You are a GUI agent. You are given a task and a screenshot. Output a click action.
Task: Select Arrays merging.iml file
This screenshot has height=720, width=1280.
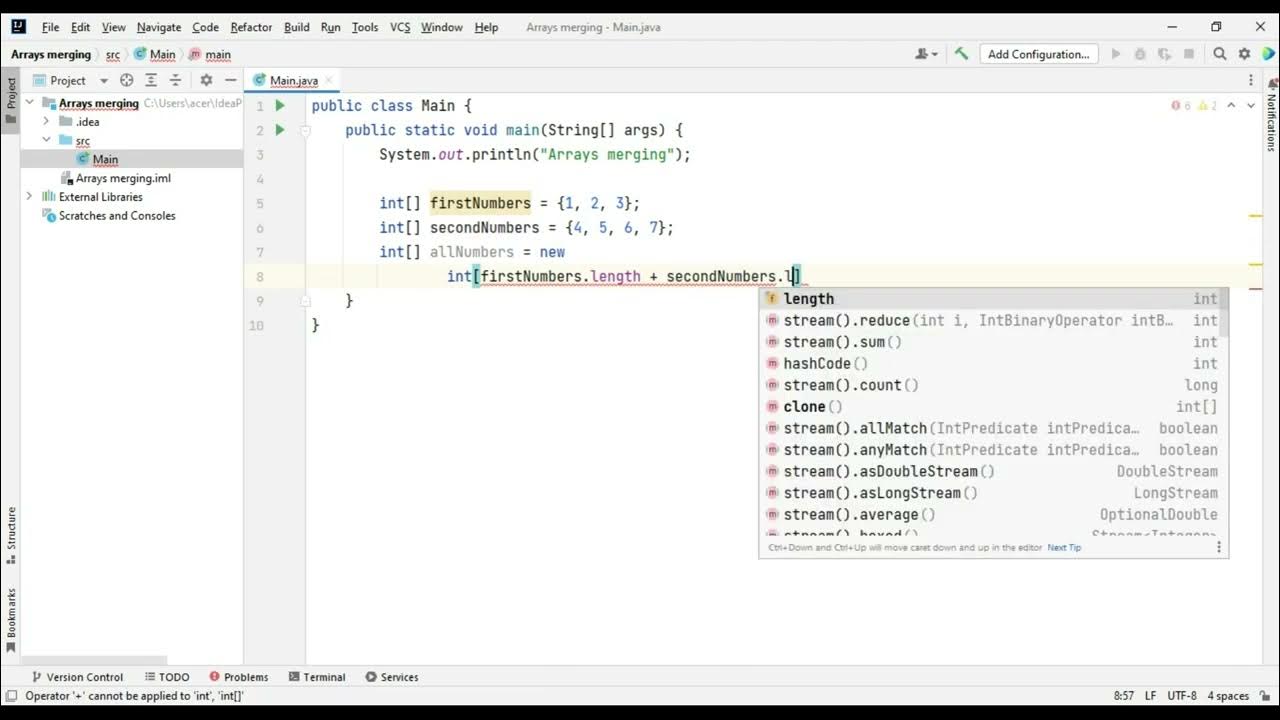pyautogui.click(x=123, y=178)
